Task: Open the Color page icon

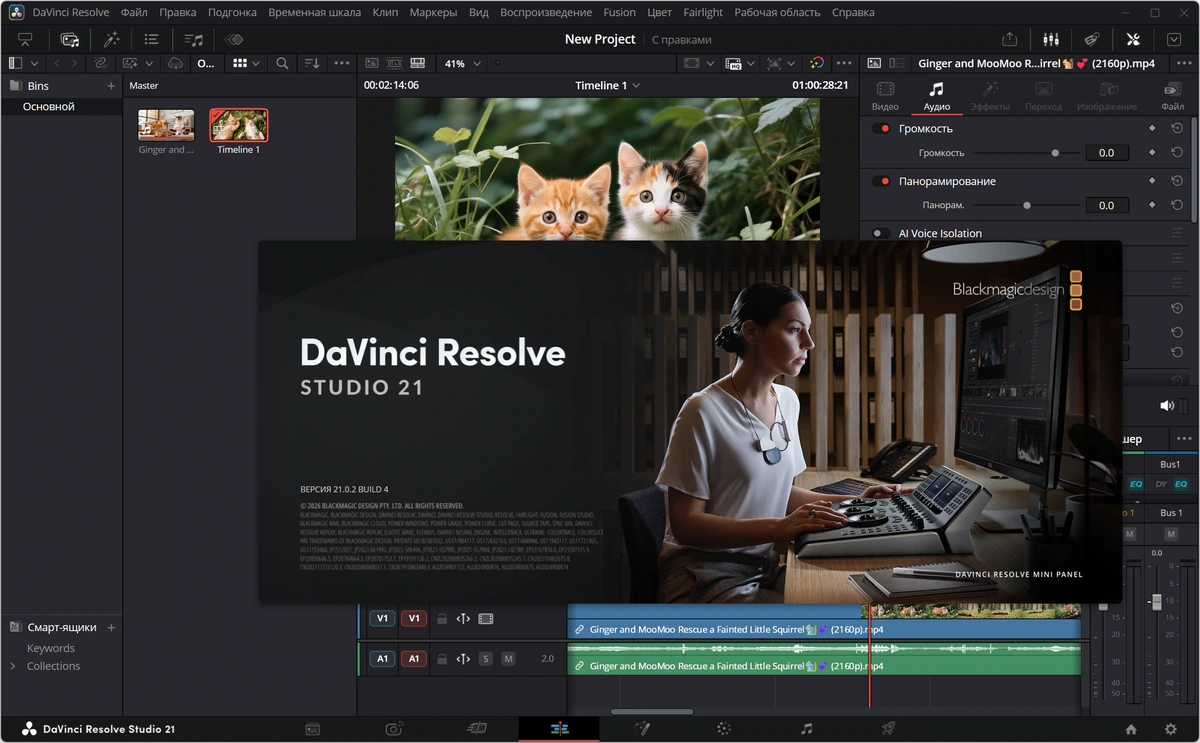Action: [x=724, y=729]
